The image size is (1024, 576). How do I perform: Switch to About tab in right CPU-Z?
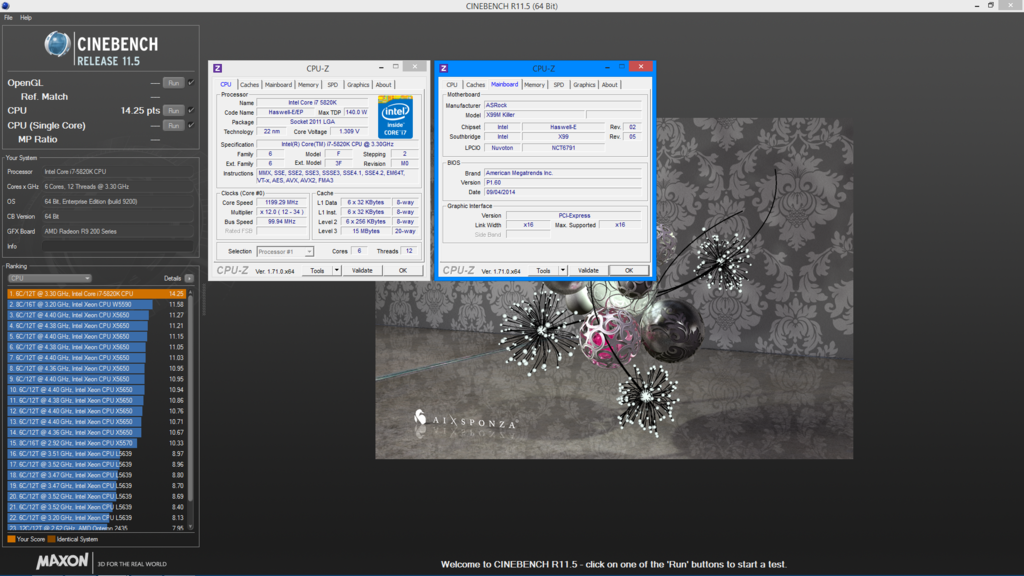click(x=609, y=85)
